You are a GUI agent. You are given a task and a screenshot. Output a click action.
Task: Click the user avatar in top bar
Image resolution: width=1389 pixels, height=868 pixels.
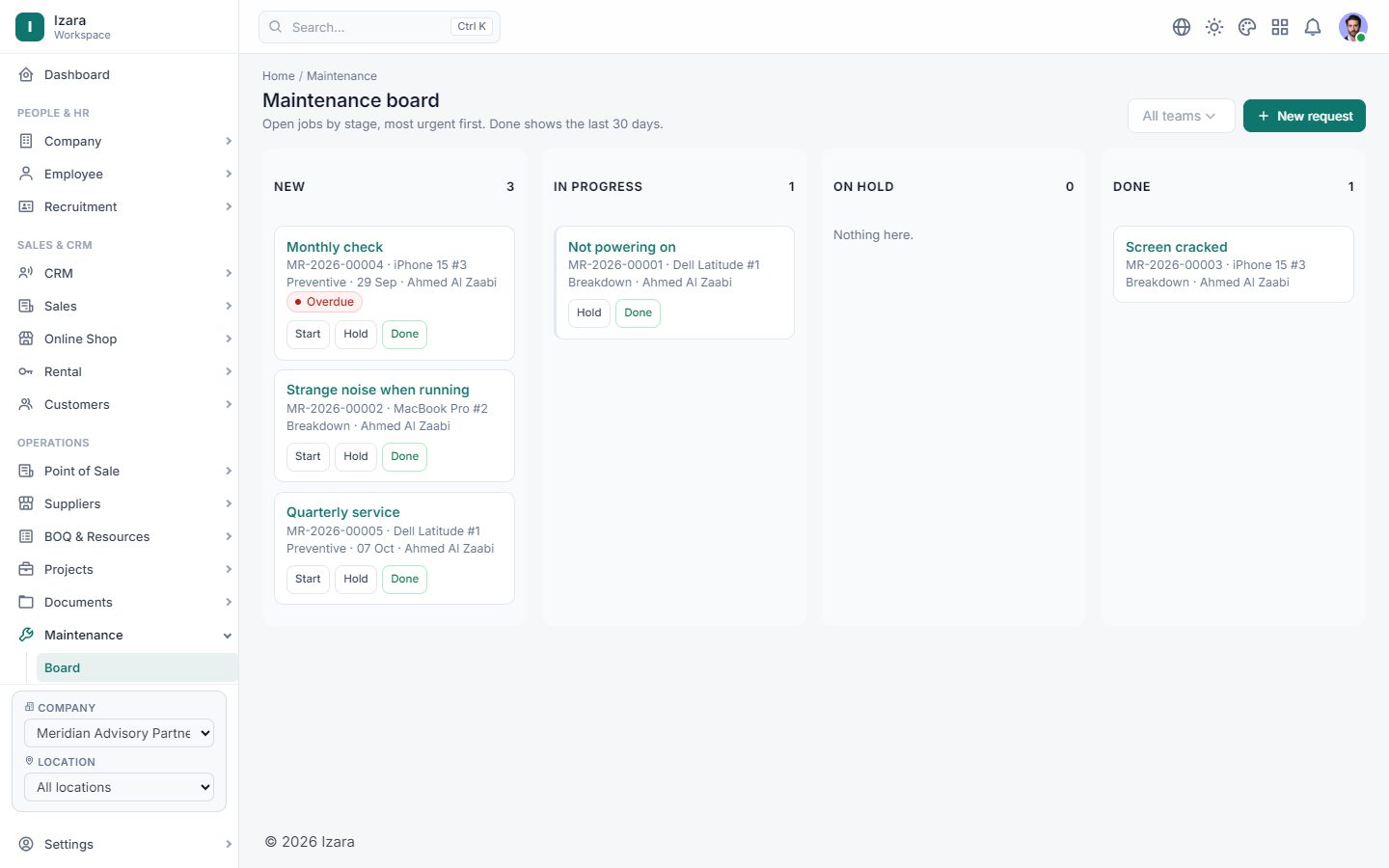1353,27
